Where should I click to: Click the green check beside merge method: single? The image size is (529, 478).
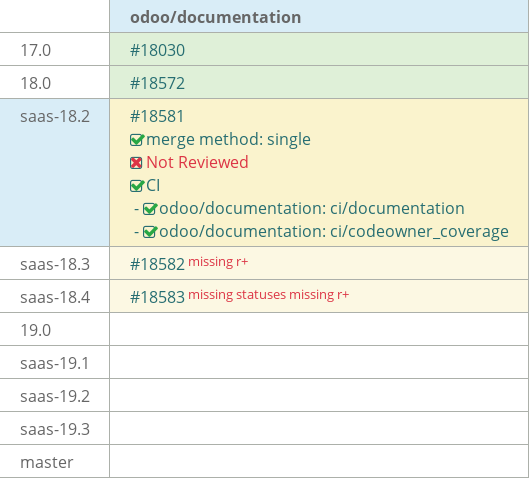[x=137, y=140]
